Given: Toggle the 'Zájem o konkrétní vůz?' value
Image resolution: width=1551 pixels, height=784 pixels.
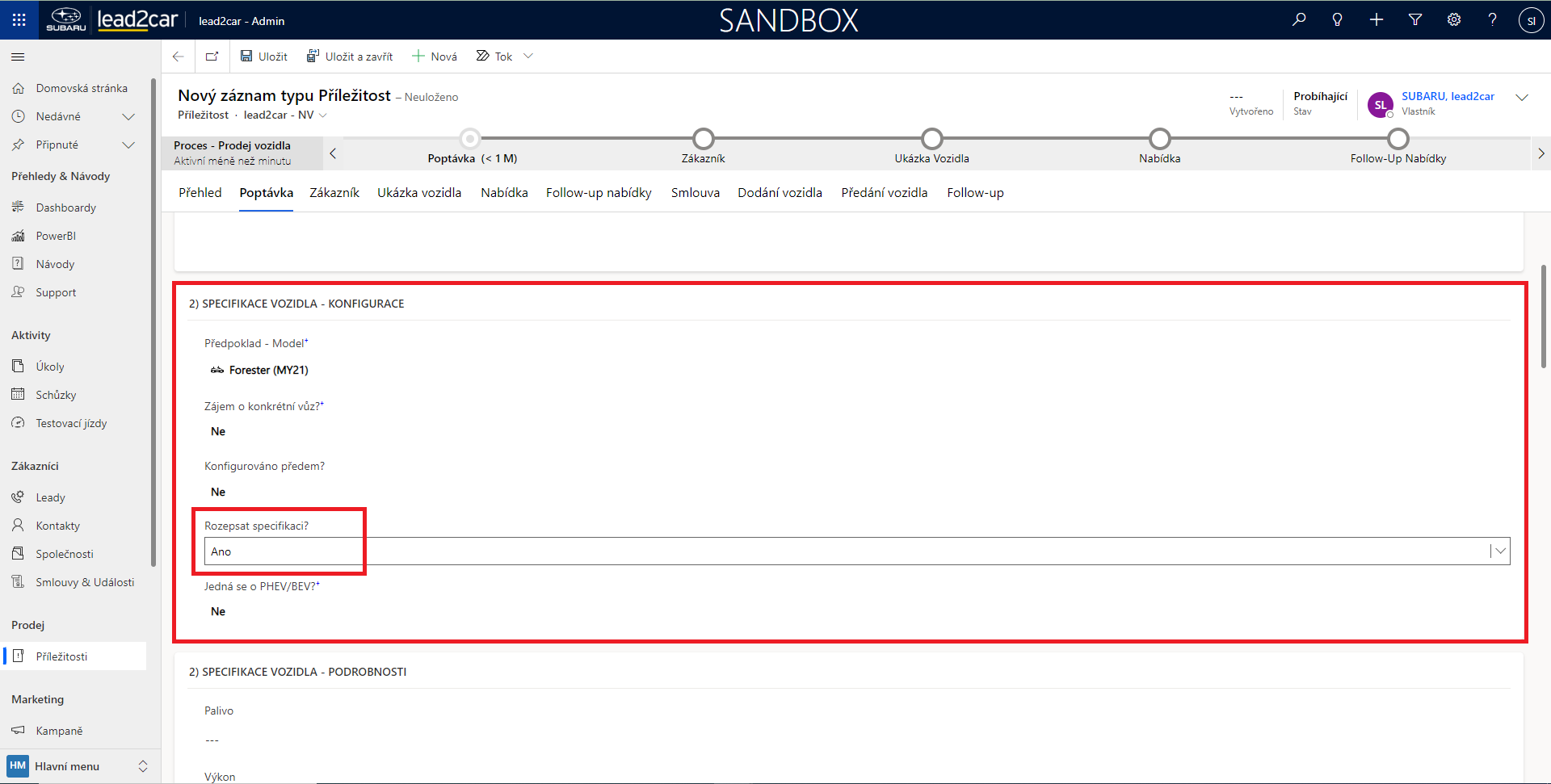Looking at the screenshot, I should tap(218, 432).
